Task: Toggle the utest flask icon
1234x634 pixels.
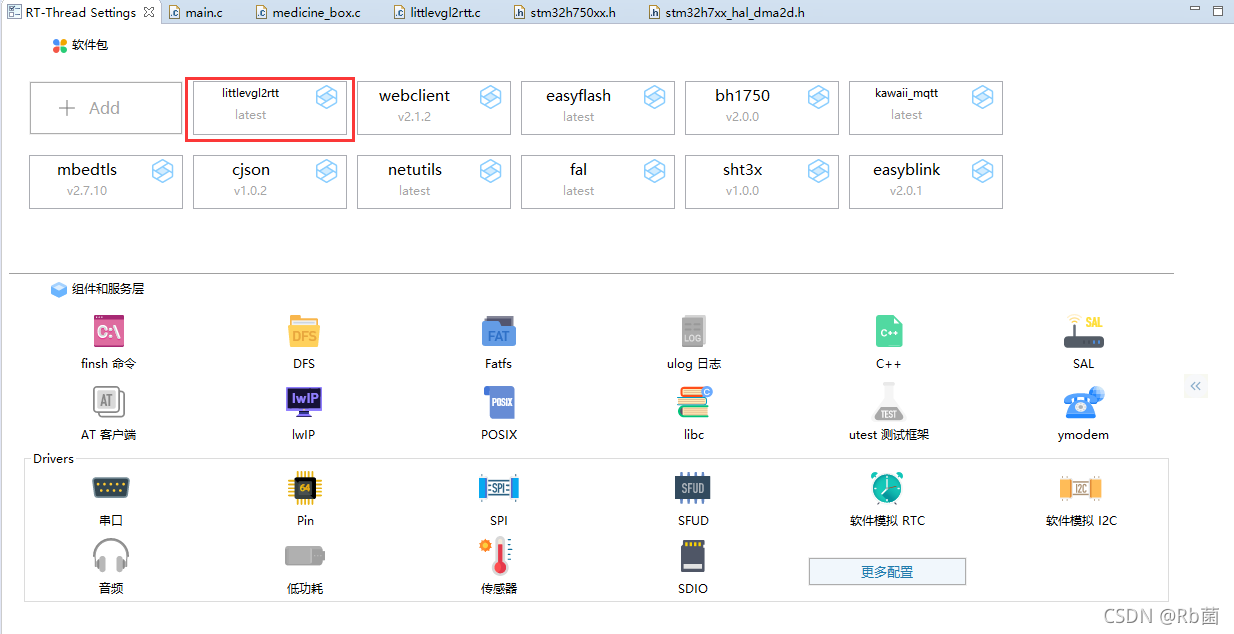Action: point(888,402)
